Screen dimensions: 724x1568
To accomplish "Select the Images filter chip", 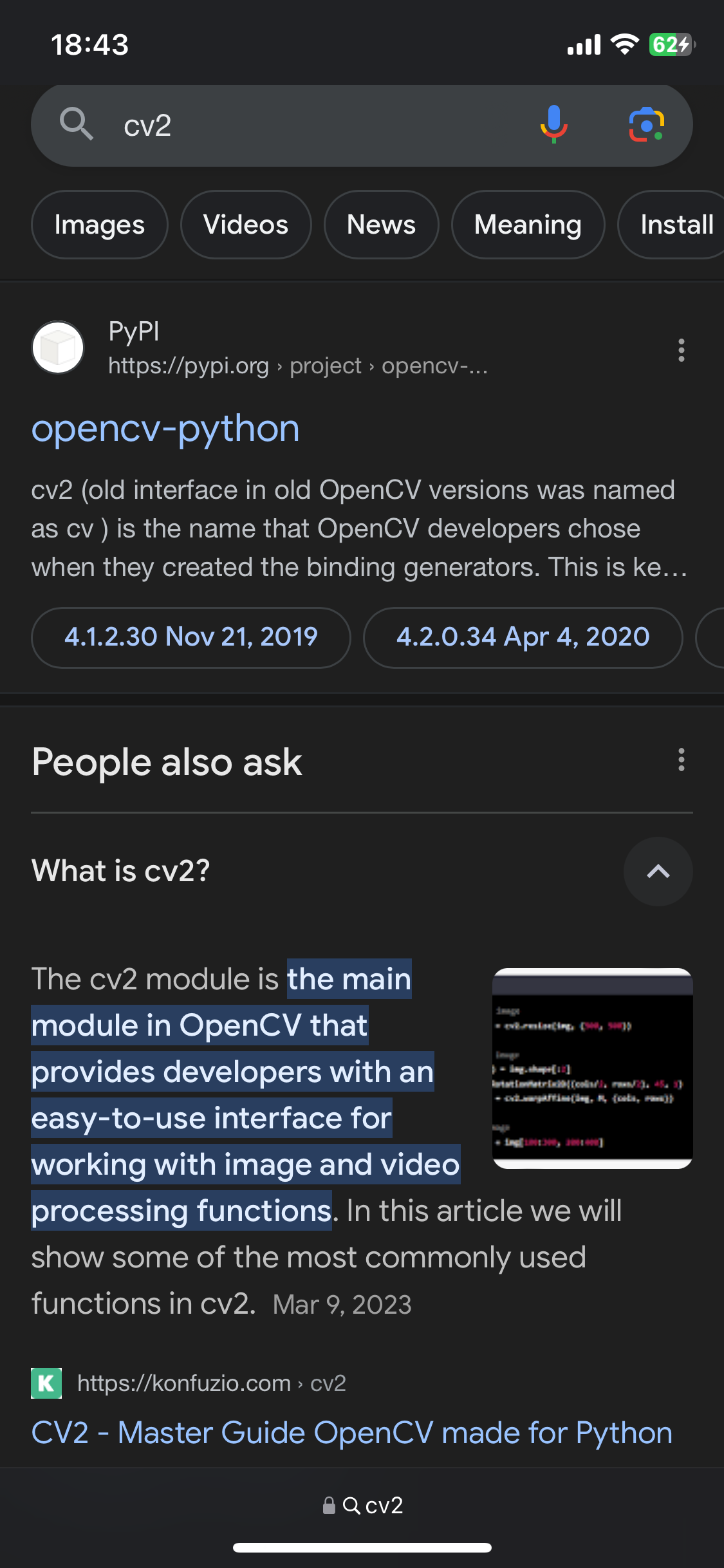I will (x=100, y=225).
